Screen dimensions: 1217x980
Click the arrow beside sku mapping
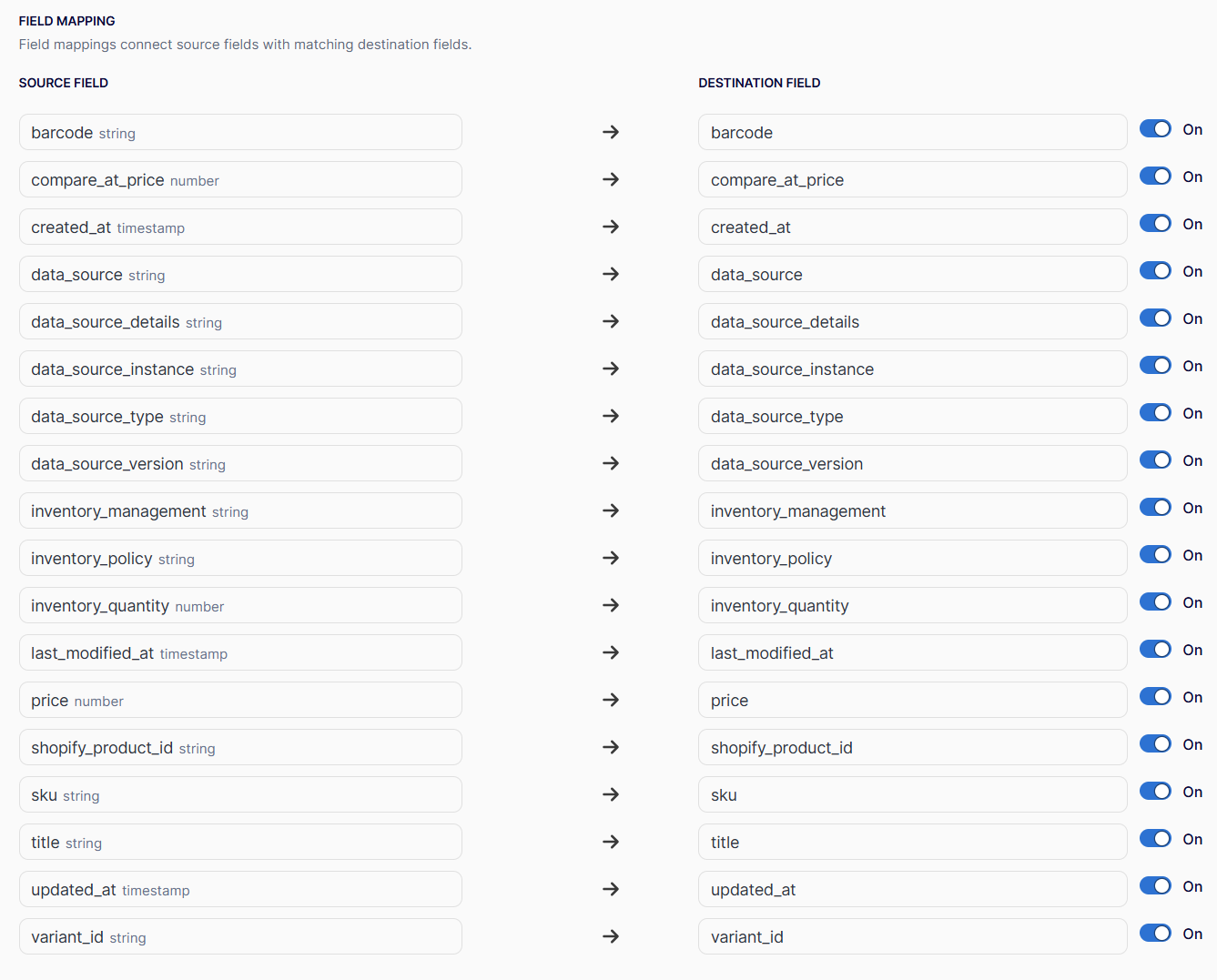[611, 794]
